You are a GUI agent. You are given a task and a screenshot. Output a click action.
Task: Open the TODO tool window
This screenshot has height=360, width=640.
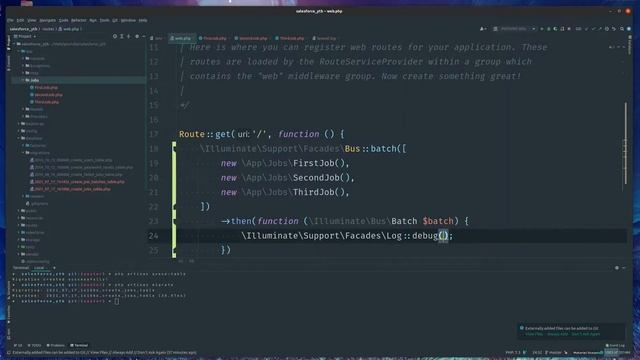35,346
